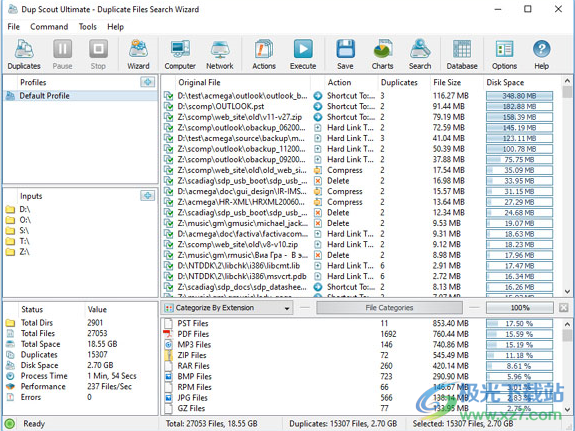Toggle checkbox icon for msvcrt.pdb row
Viewport: 575px width, 431px height.
pos(168,277)
